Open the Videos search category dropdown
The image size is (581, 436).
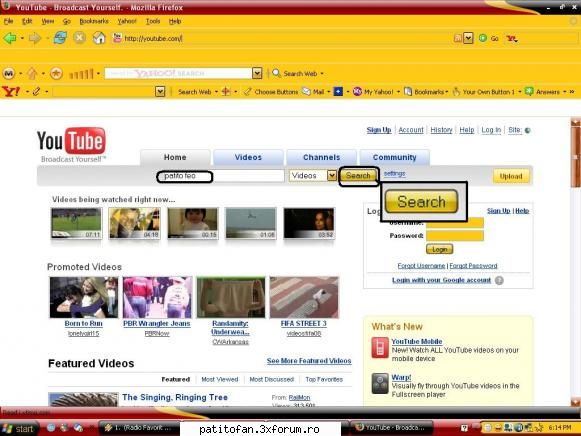pos(332,176)
